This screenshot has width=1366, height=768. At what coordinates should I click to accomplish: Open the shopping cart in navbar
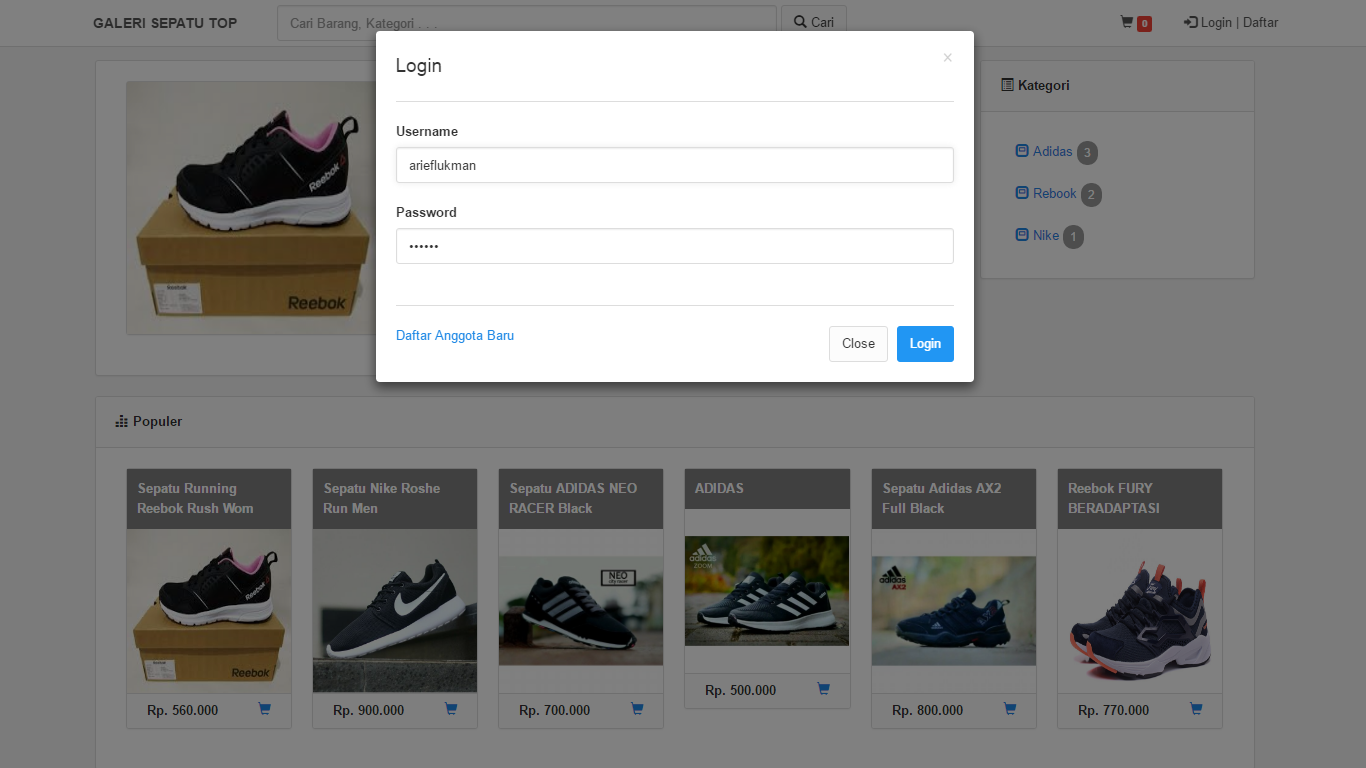1135,23
